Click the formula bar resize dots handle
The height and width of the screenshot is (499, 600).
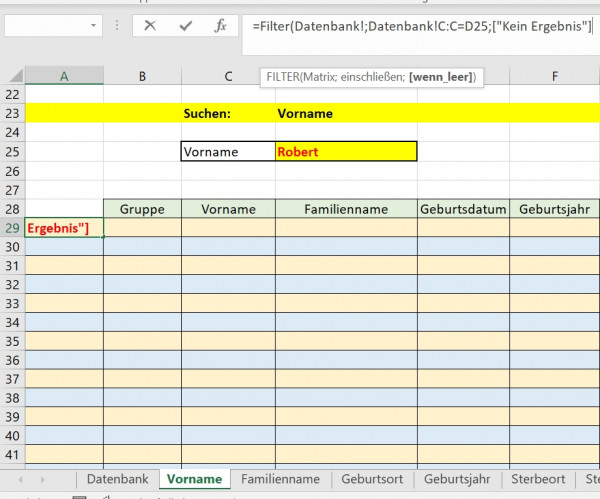117,26
